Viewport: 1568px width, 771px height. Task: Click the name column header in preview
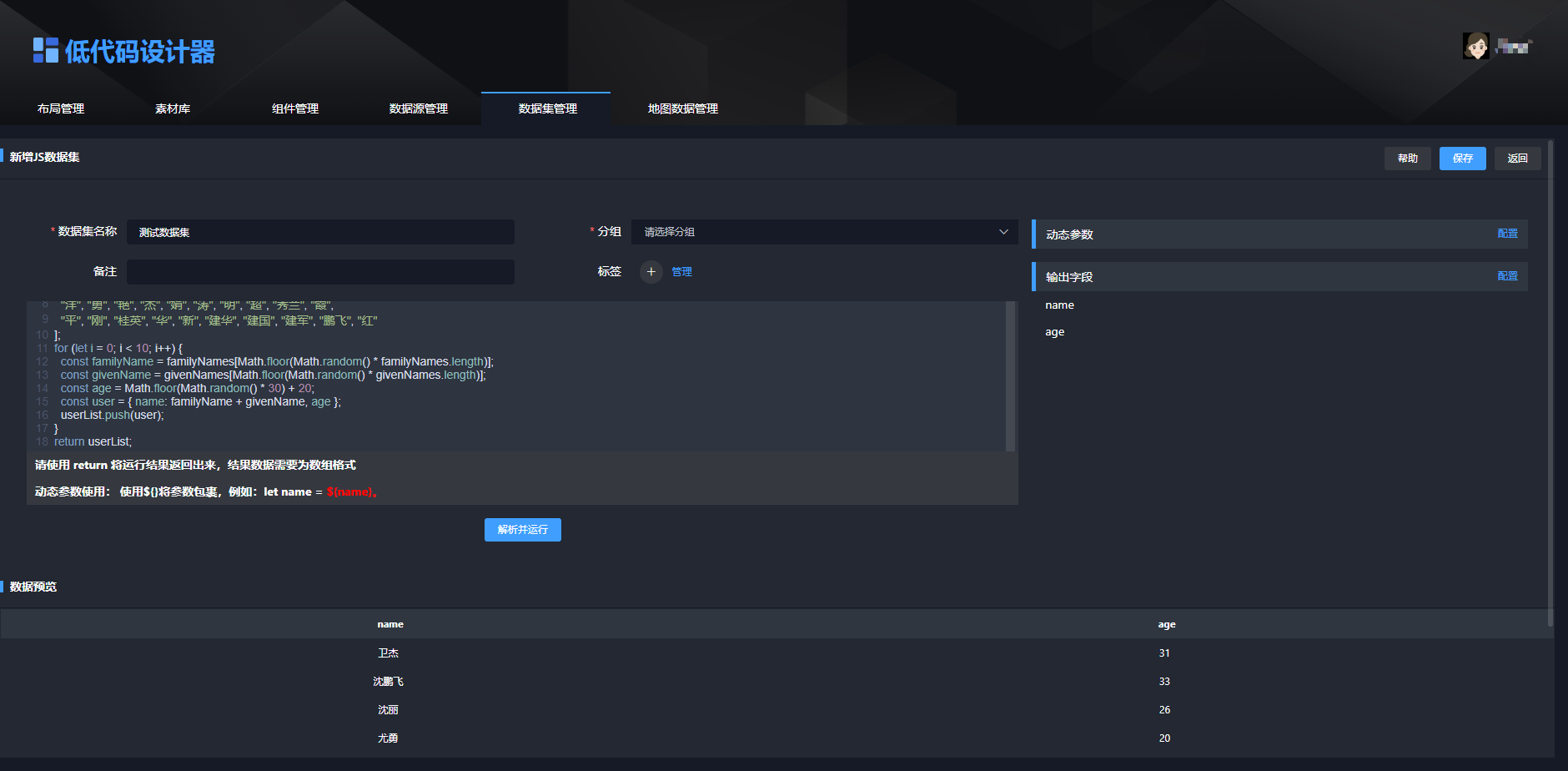point(389,624)
